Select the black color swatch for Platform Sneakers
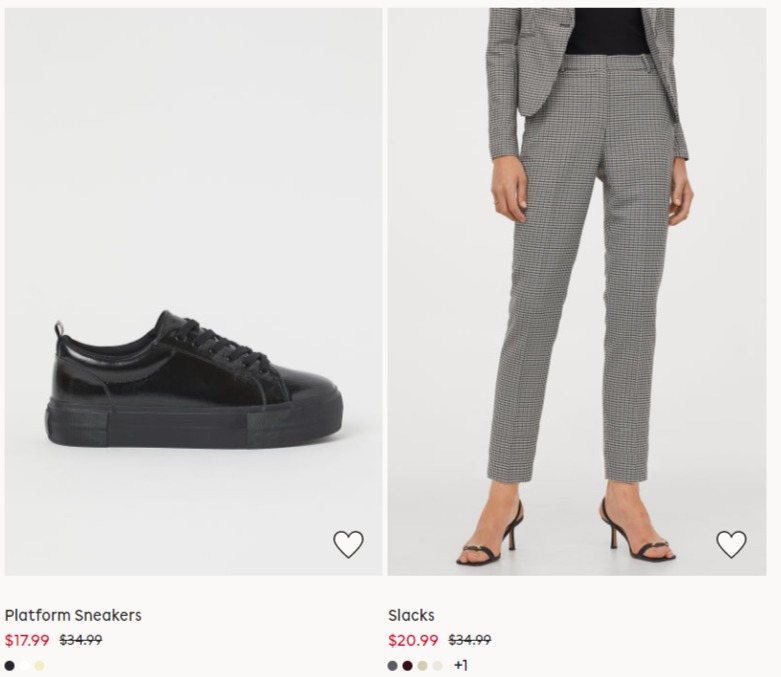This screenshot has height=677, width=781. [10, 665]
